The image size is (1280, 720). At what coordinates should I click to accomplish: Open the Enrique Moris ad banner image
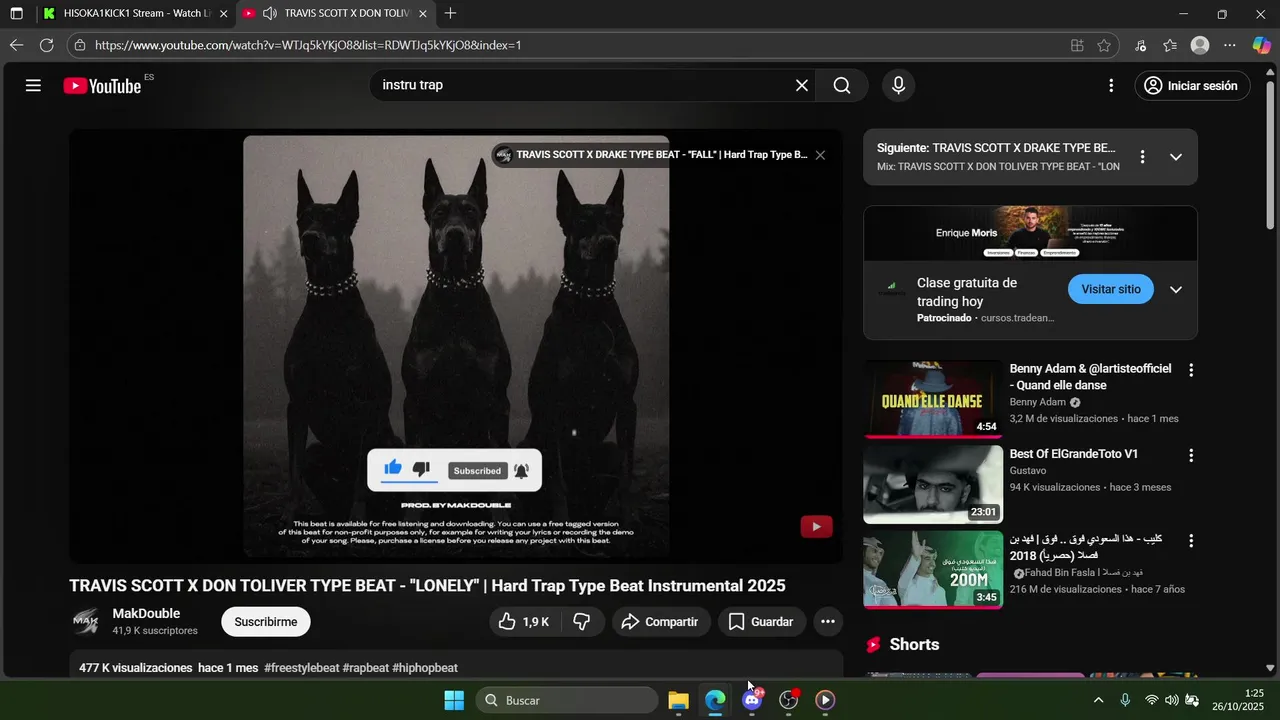click(1031, 234)
